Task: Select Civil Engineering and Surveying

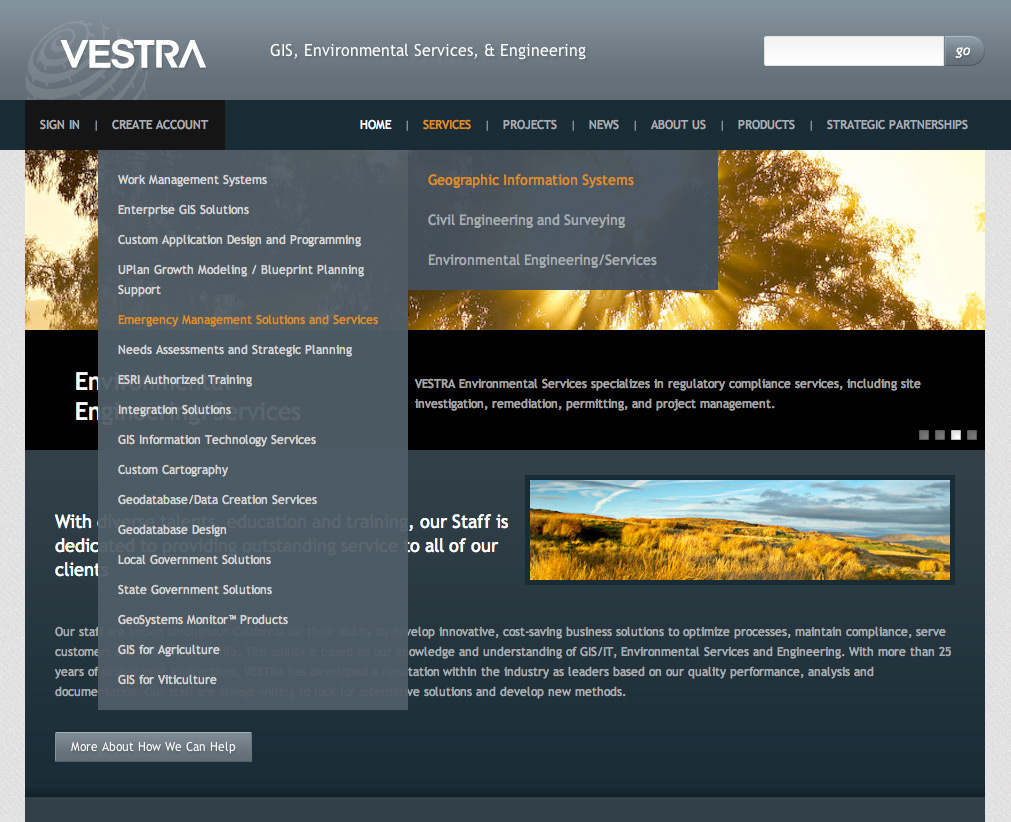Action: pos(526,220)
